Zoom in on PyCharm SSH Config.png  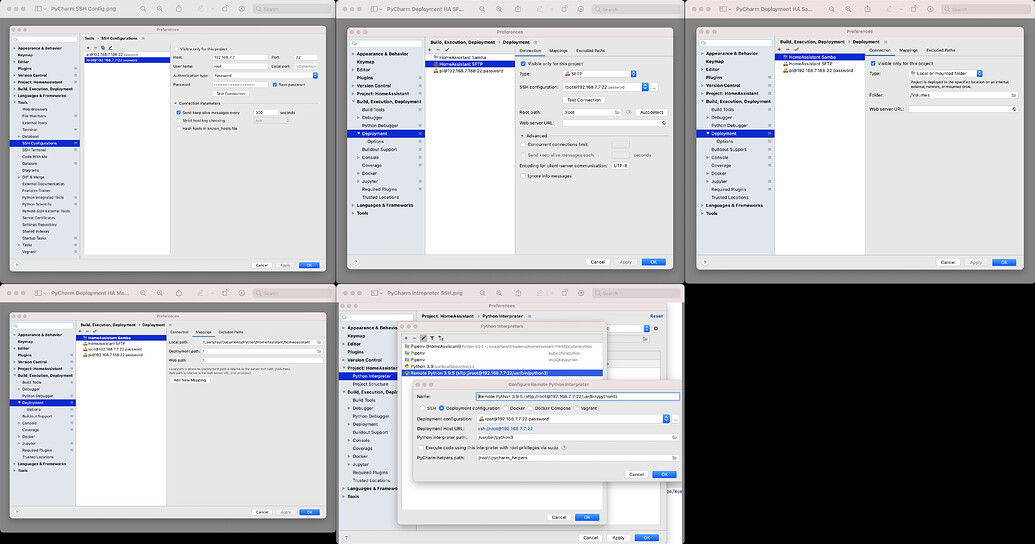click(x=160, y=9)
